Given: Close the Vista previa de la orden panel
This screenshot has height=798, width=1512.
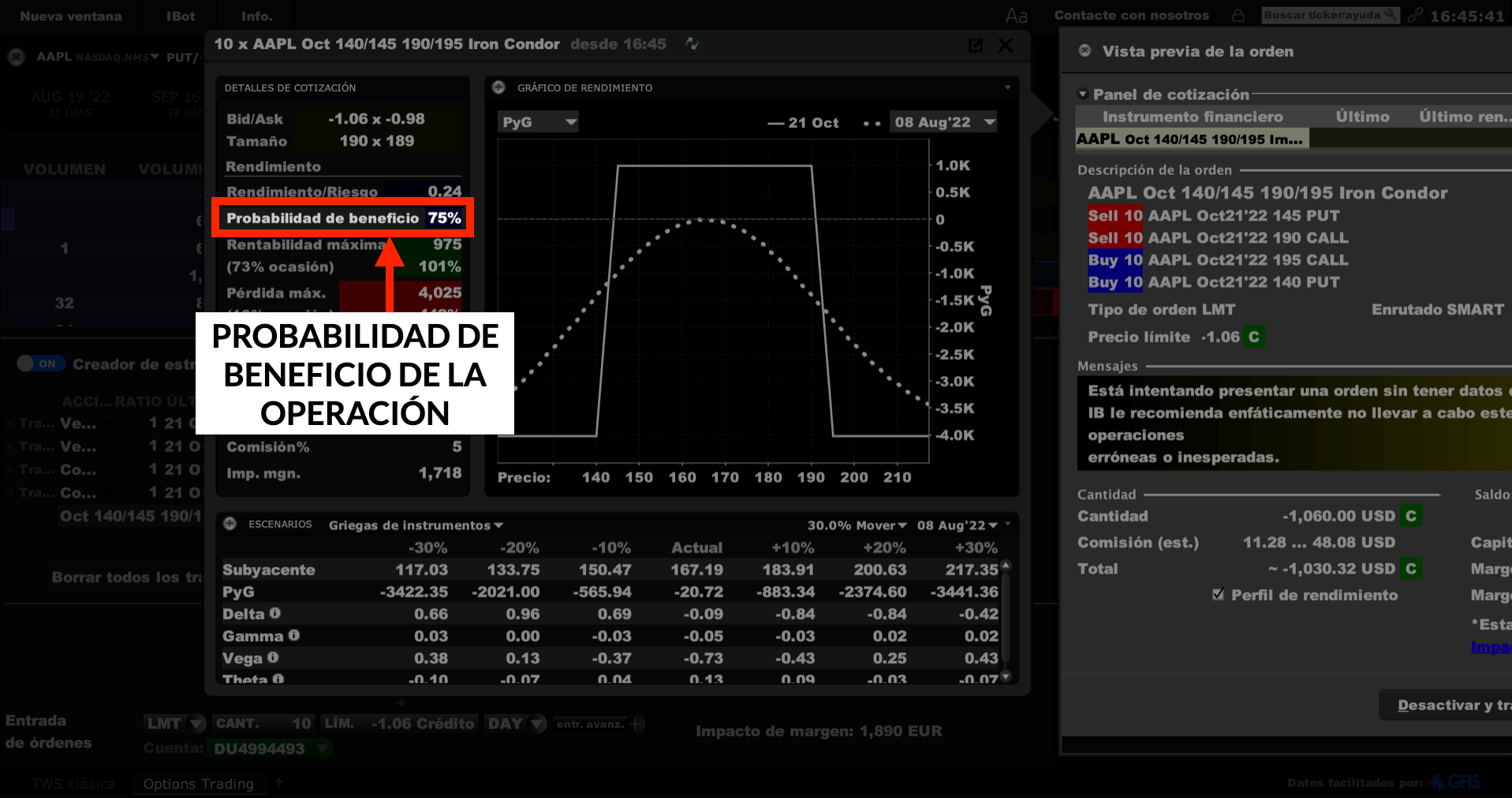Looking at the screenshot, I should [1085, 50].
